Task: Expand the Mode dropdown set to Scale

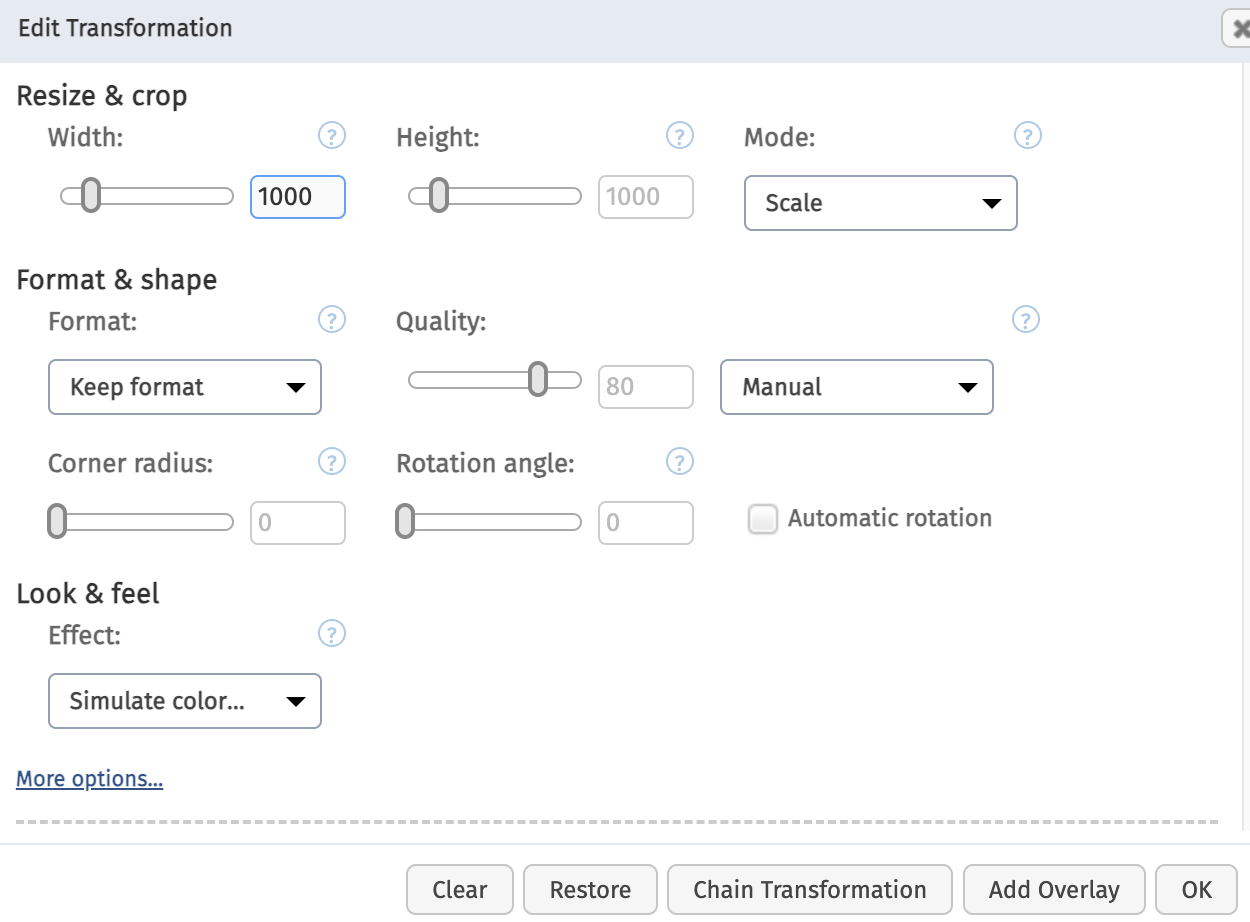Action: coord(880,203)
